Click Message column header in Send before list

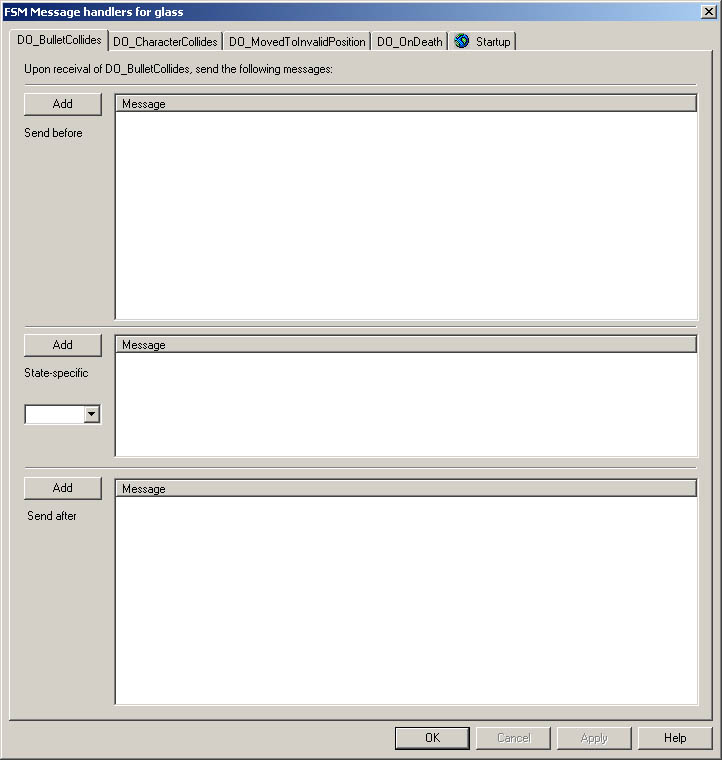[406, 104]
